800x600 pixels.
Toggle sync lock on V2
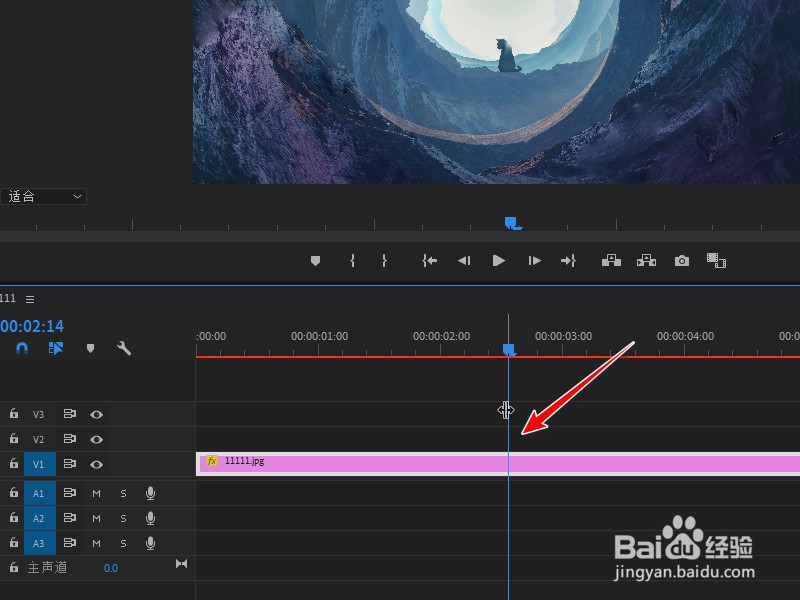pyautogui.click(x=70, y=439)
